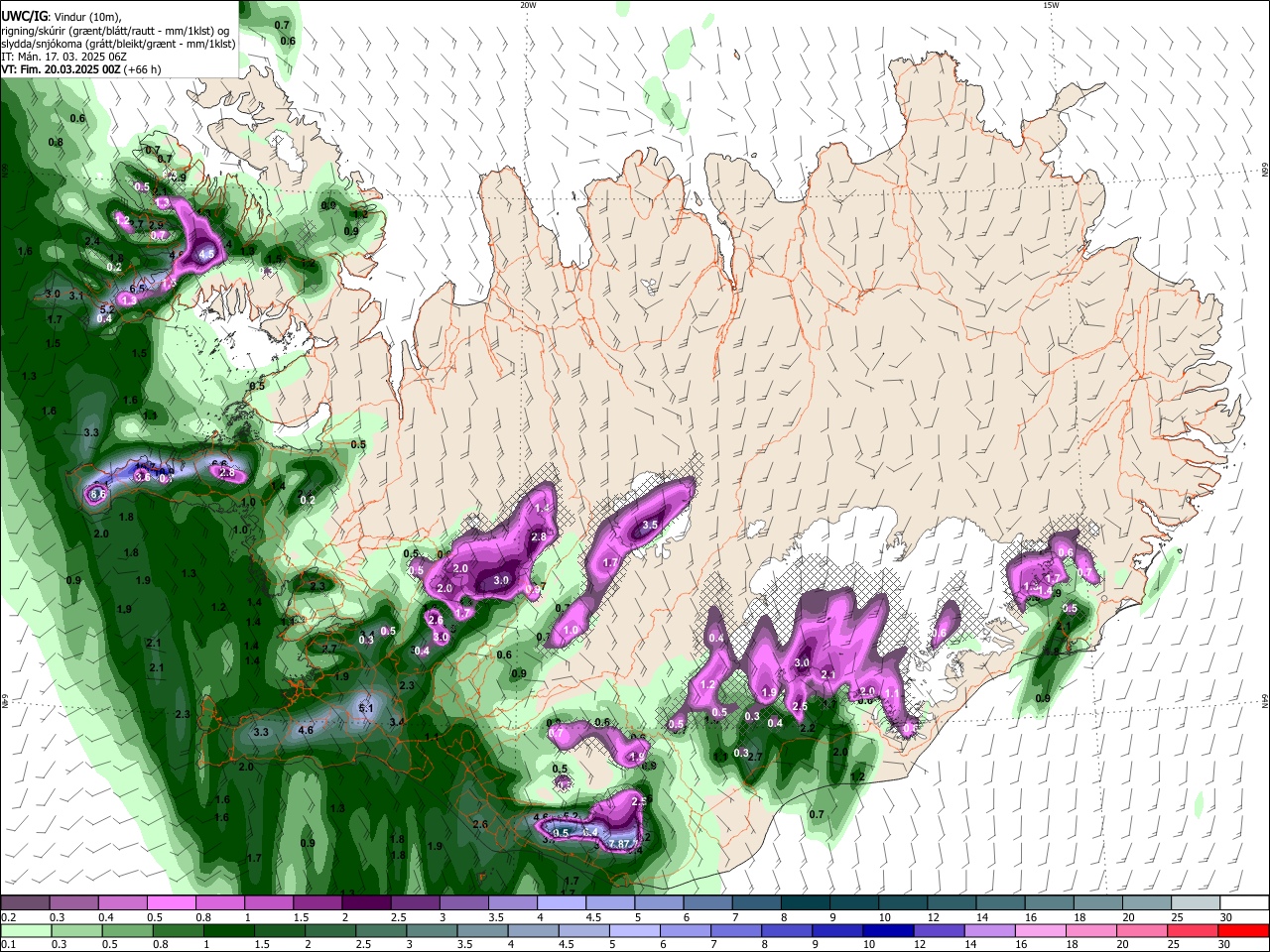Pick the dusky mauve 0.2 swatch starting upper legend
The height and width of the screenshot is (952, 1270).
(24, 902)
